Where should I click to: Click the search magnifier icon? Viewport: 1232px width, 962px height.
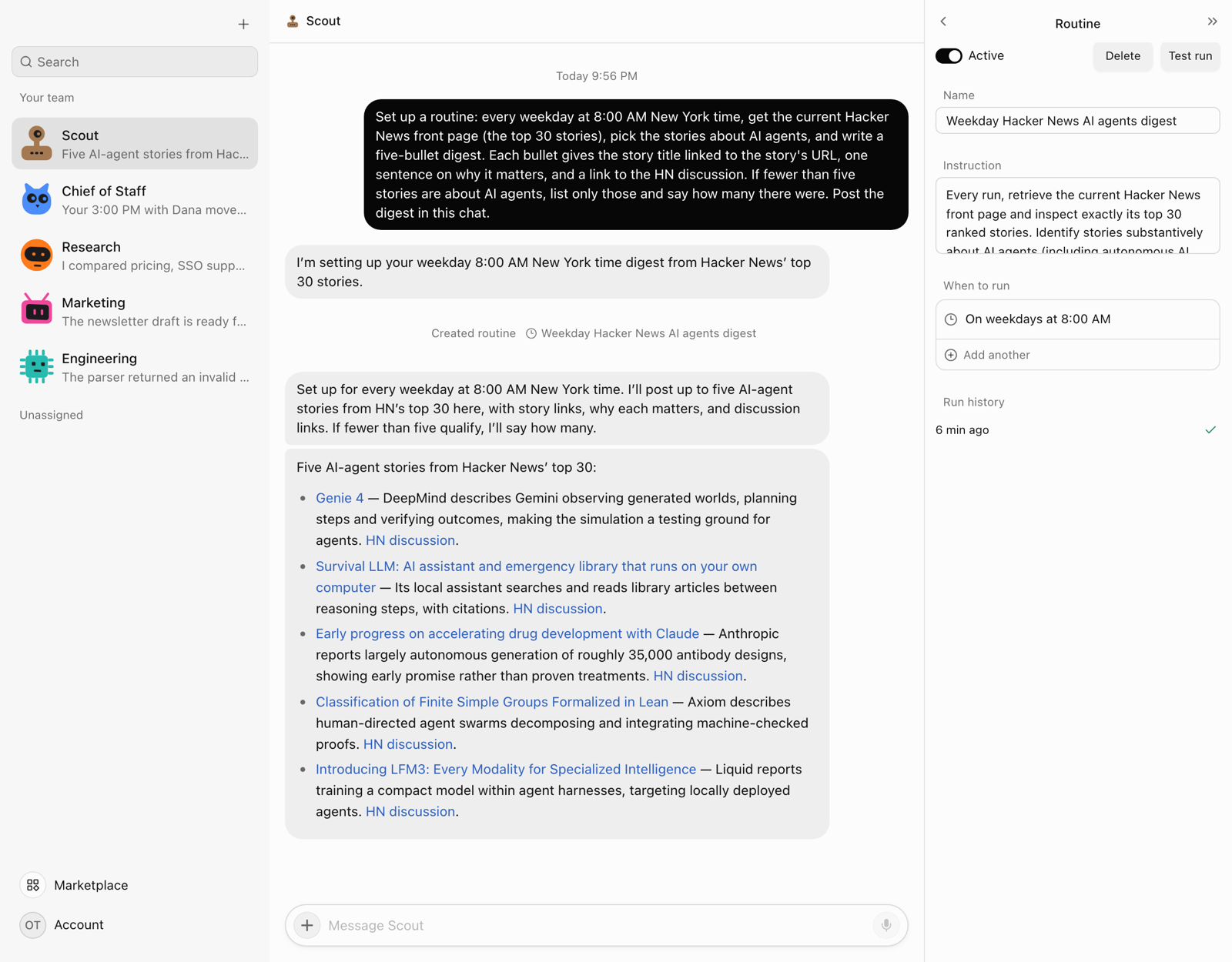click(26, 62)
